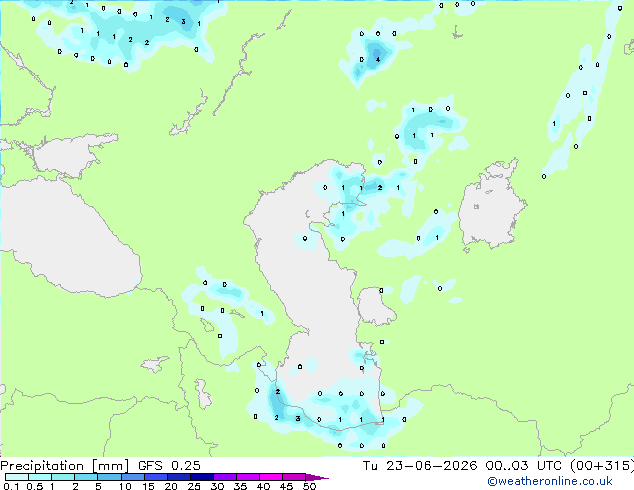The image size is (634, 490).
Task: Click the 0.5–1 mm legend color swatch
Action: tap(40, 477)
